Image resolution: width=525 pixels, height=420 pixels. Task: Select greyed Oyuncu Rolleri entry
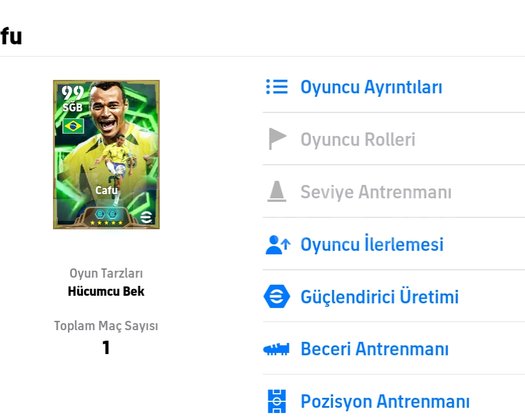(394, 139)
